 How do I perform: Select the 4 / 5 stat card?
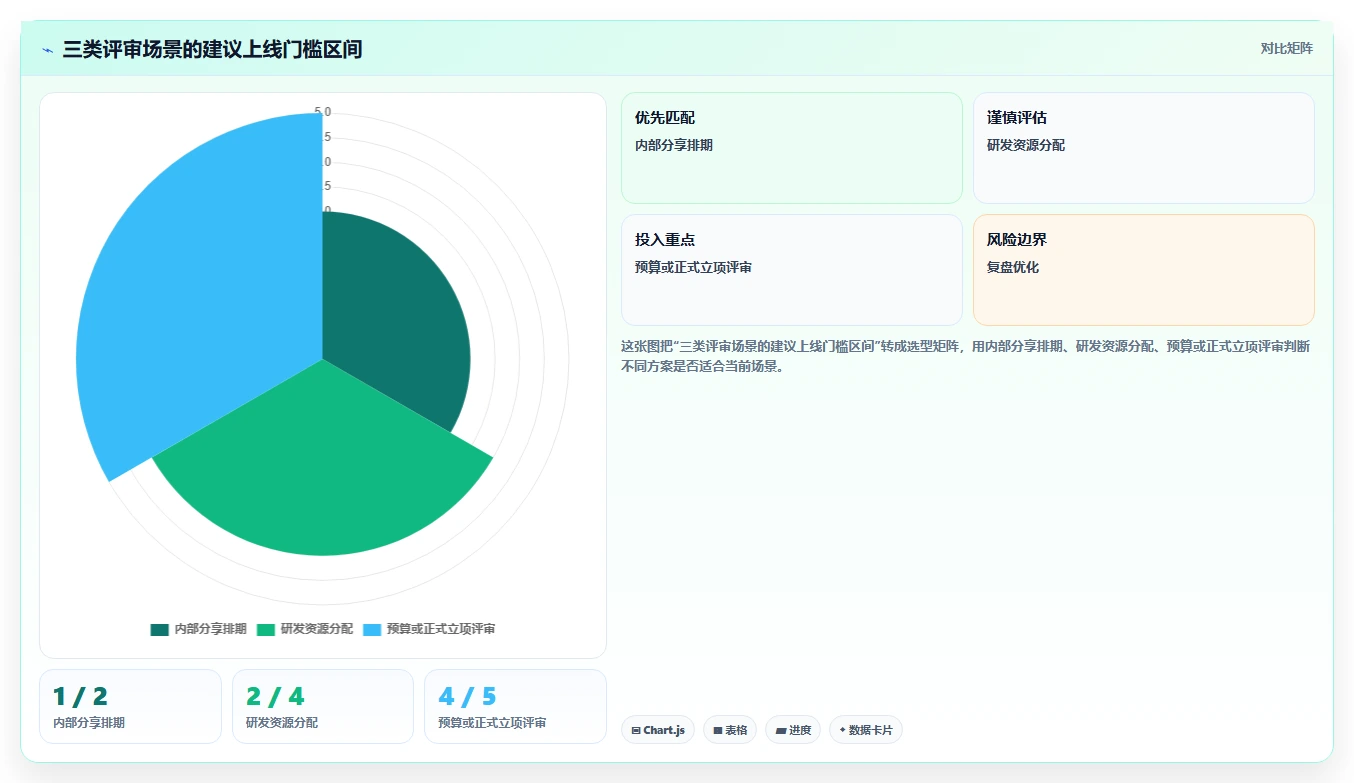pyautogui.click(x=515, y=706)
